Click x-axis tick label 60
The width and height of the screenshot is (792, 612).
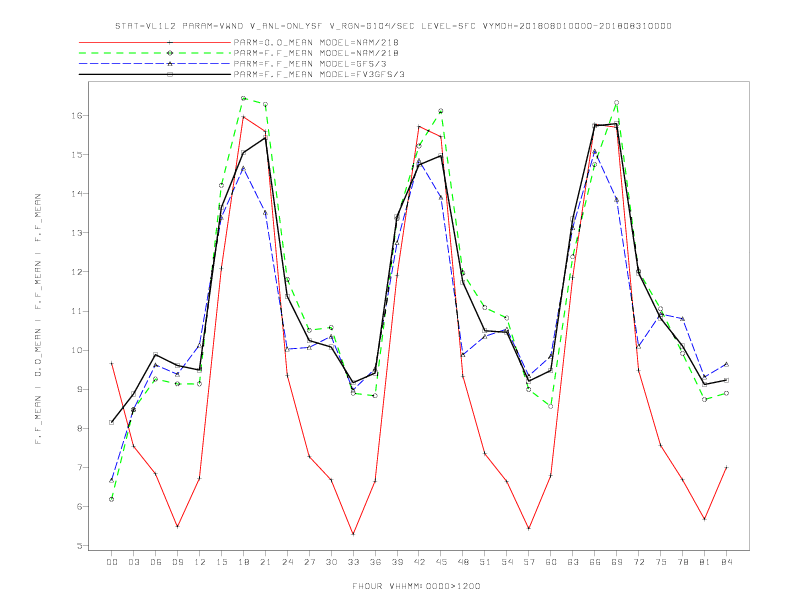[551, 562]
